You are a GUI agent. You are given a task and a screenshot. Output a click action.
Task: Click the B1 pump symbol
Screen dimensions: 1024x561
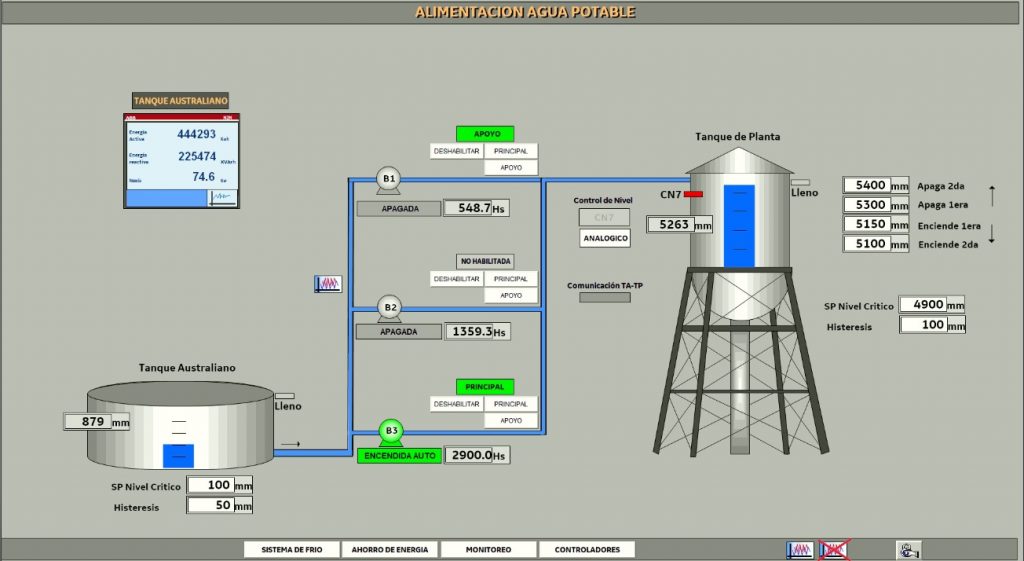[388, 179]
